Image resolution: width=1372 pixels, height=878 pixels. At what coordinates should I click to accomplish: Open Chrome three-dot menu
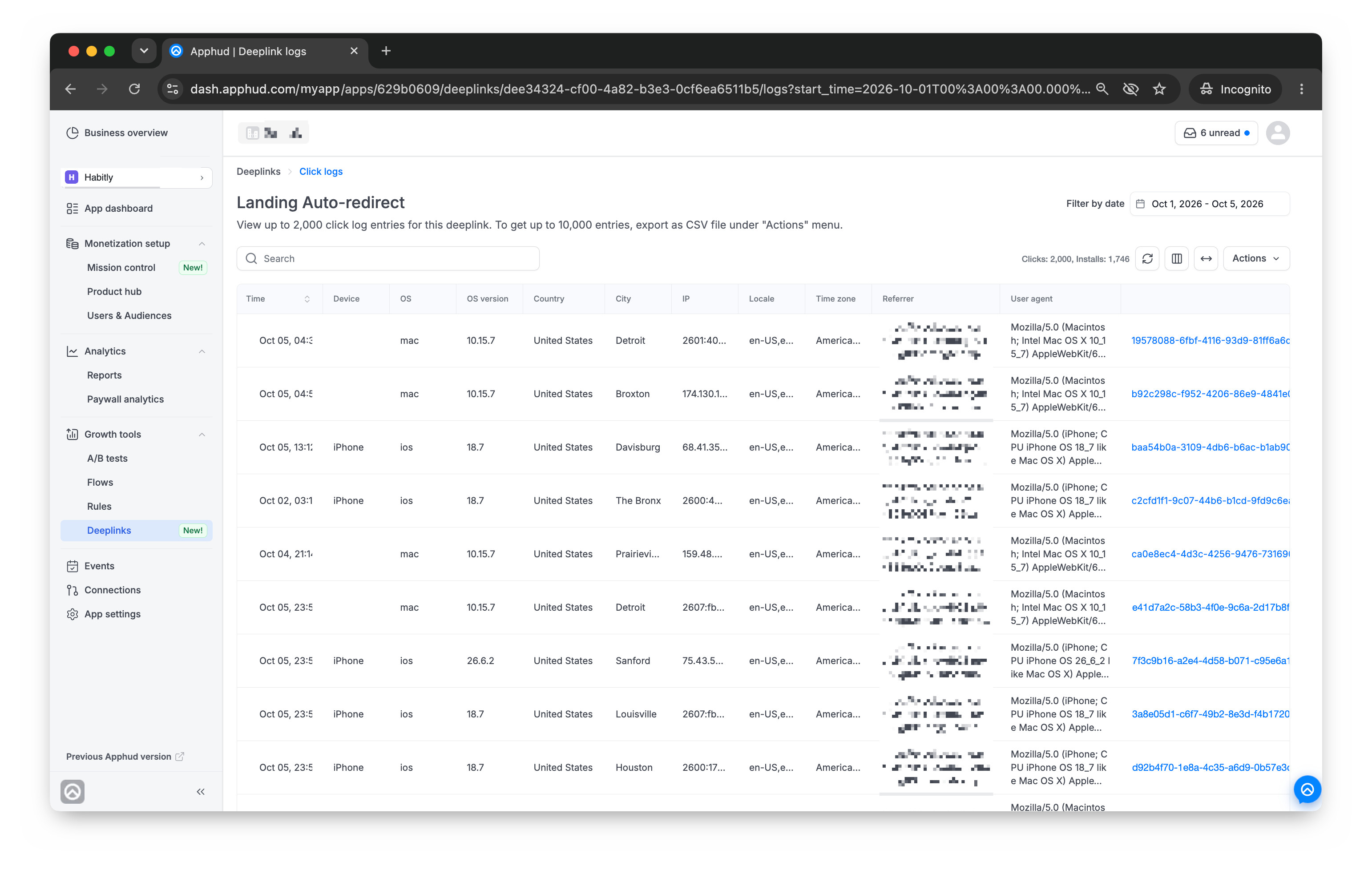click(x=1301, y=89)
